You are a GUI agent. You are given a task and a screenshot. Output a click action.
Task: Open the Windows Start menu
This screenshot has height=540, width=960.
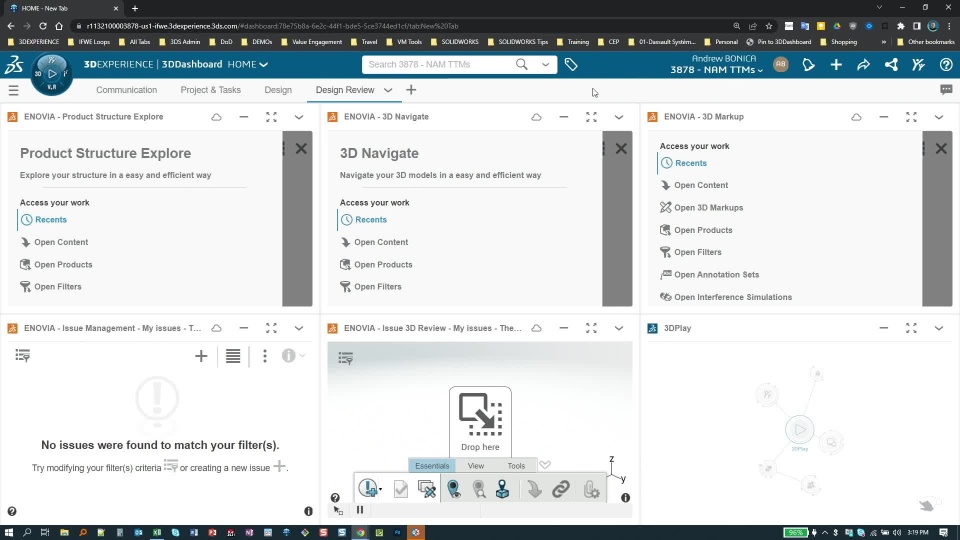coord(9,533)
